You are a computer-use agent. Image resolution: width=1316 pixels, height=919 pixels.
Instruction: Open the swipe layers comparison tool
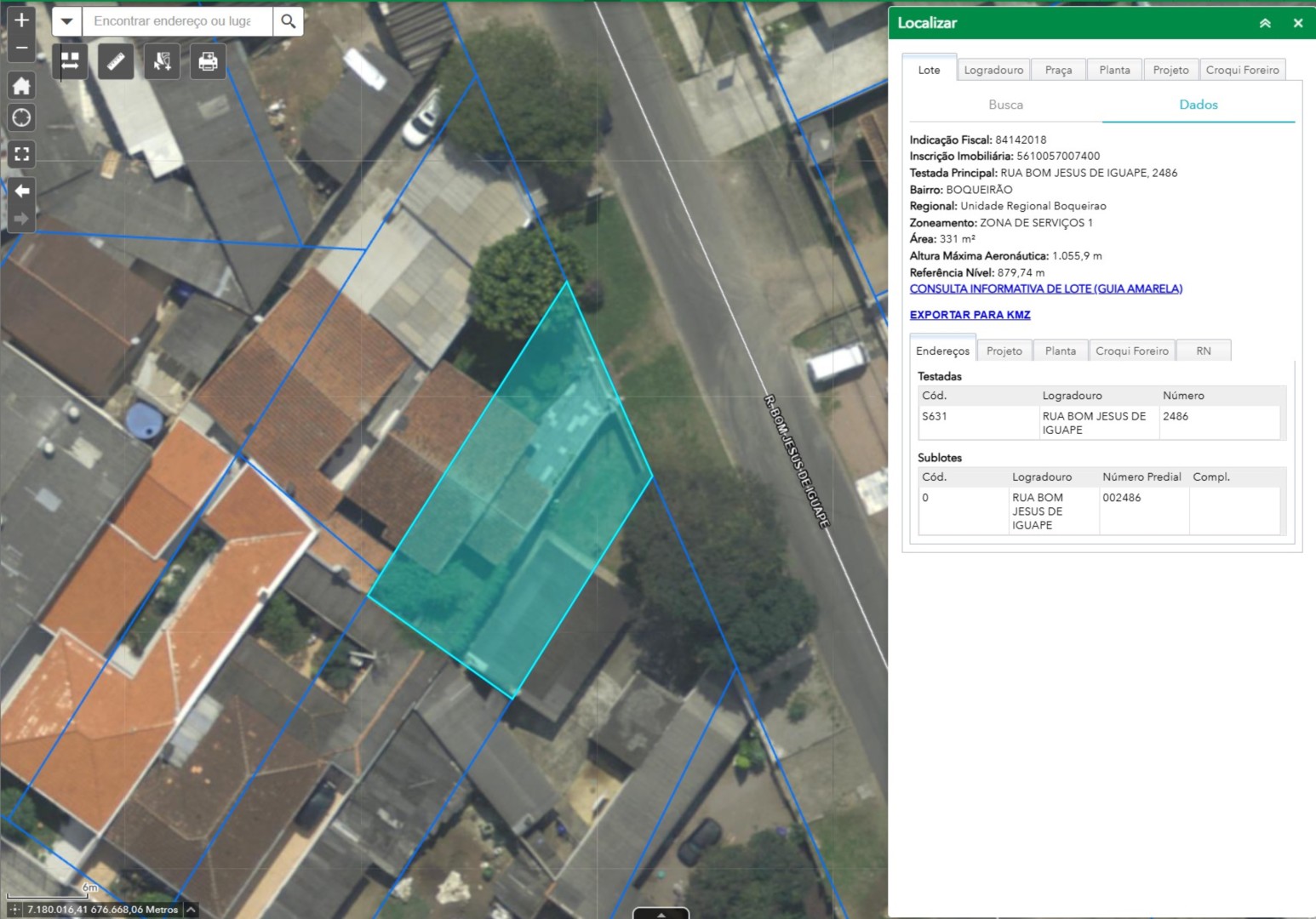pos(70,61)
